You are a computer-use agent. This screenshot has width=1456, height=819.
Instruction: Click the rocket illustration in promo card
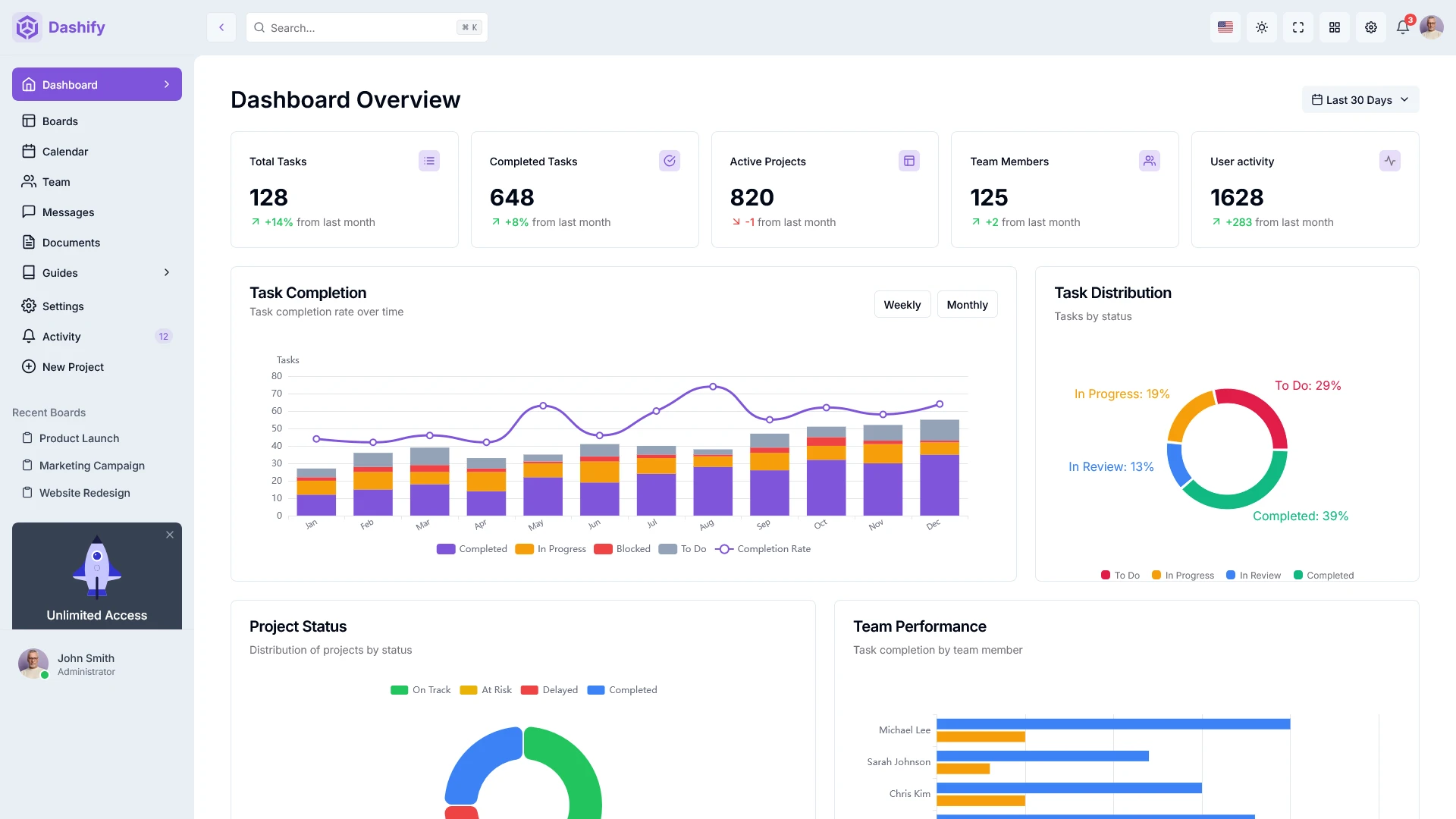tap(97, 566)
